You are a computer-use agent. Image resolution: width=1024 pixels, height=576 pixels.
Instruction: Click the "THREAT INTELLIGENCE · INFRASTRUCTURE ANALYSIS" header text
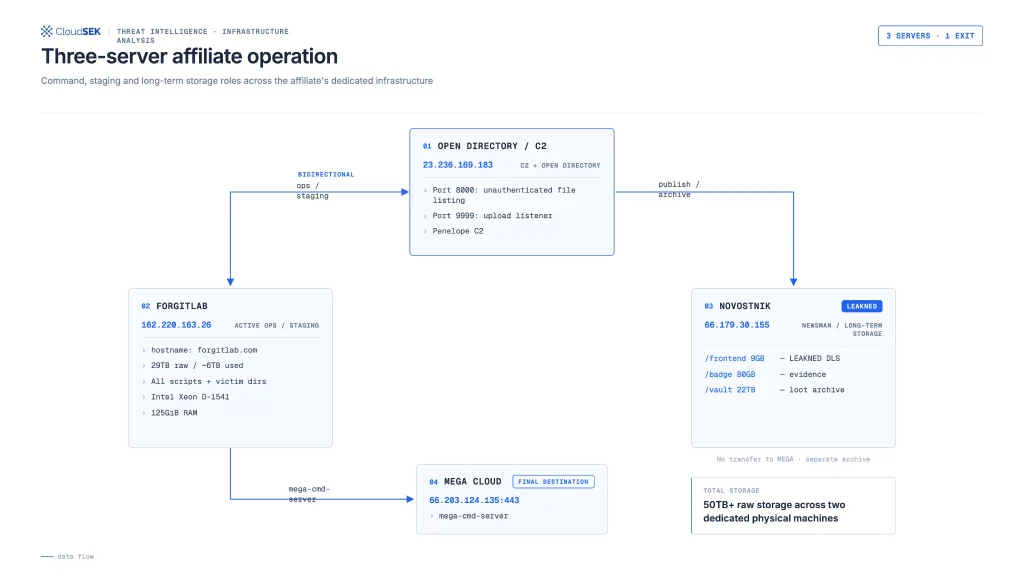202,36
